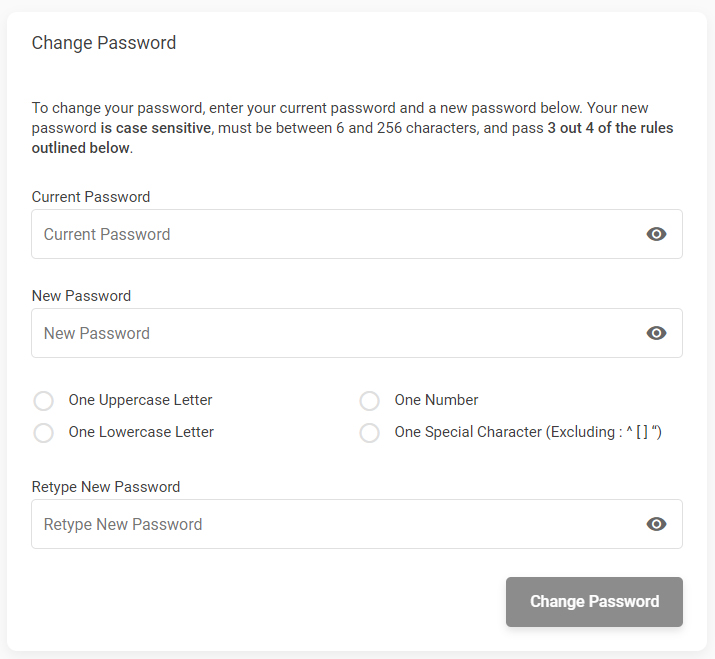
Task: Toggle visibility eye in New Password field
Action: [x=656, y=333]
